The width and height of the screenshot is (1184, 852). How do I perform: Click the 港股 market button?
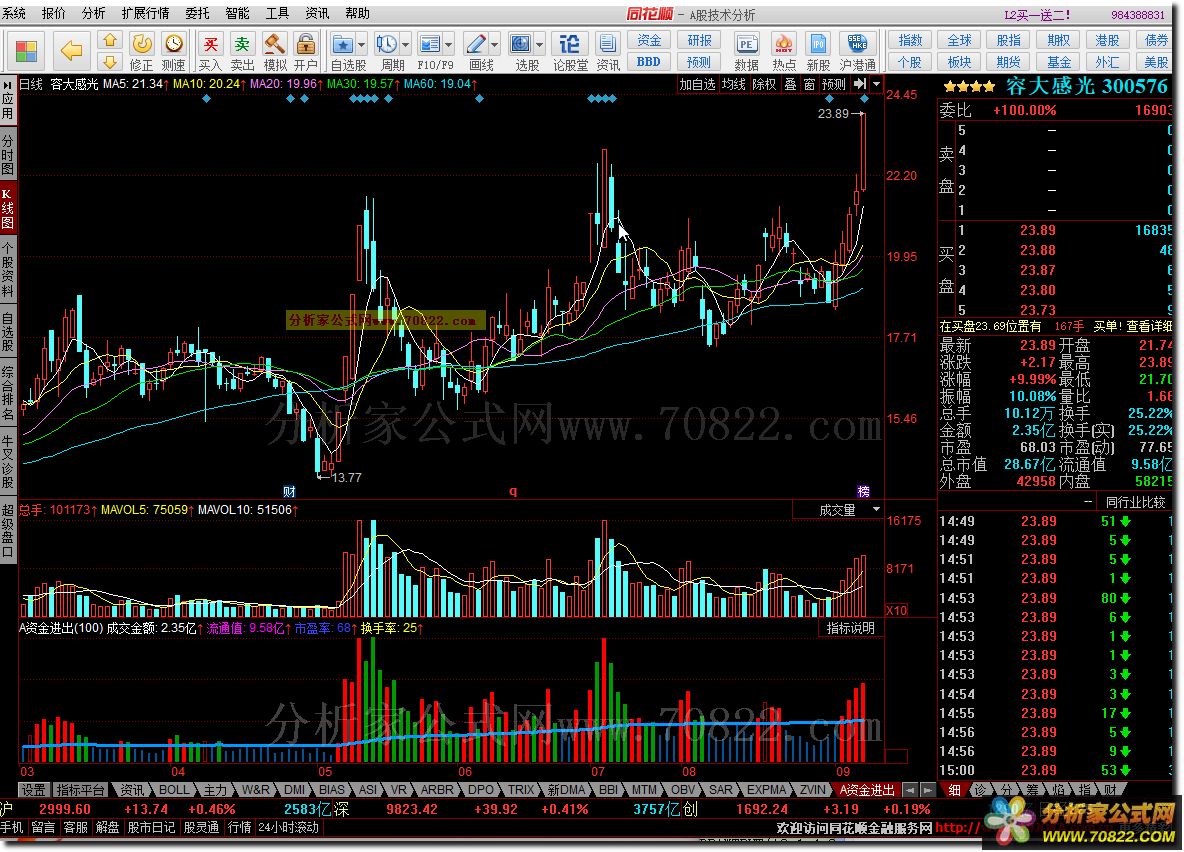(1107, 41)
